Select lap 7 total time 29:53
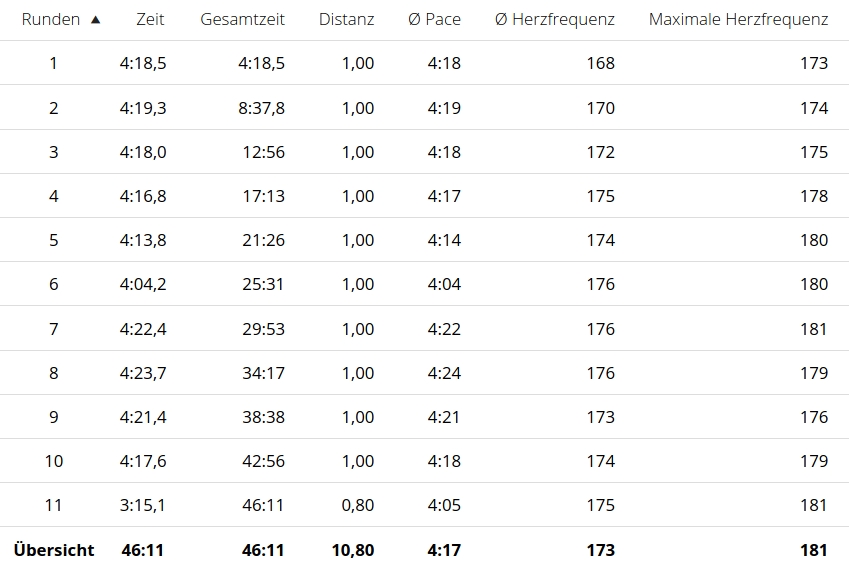This screenshot has height=577, width=849. click(263, 328)
